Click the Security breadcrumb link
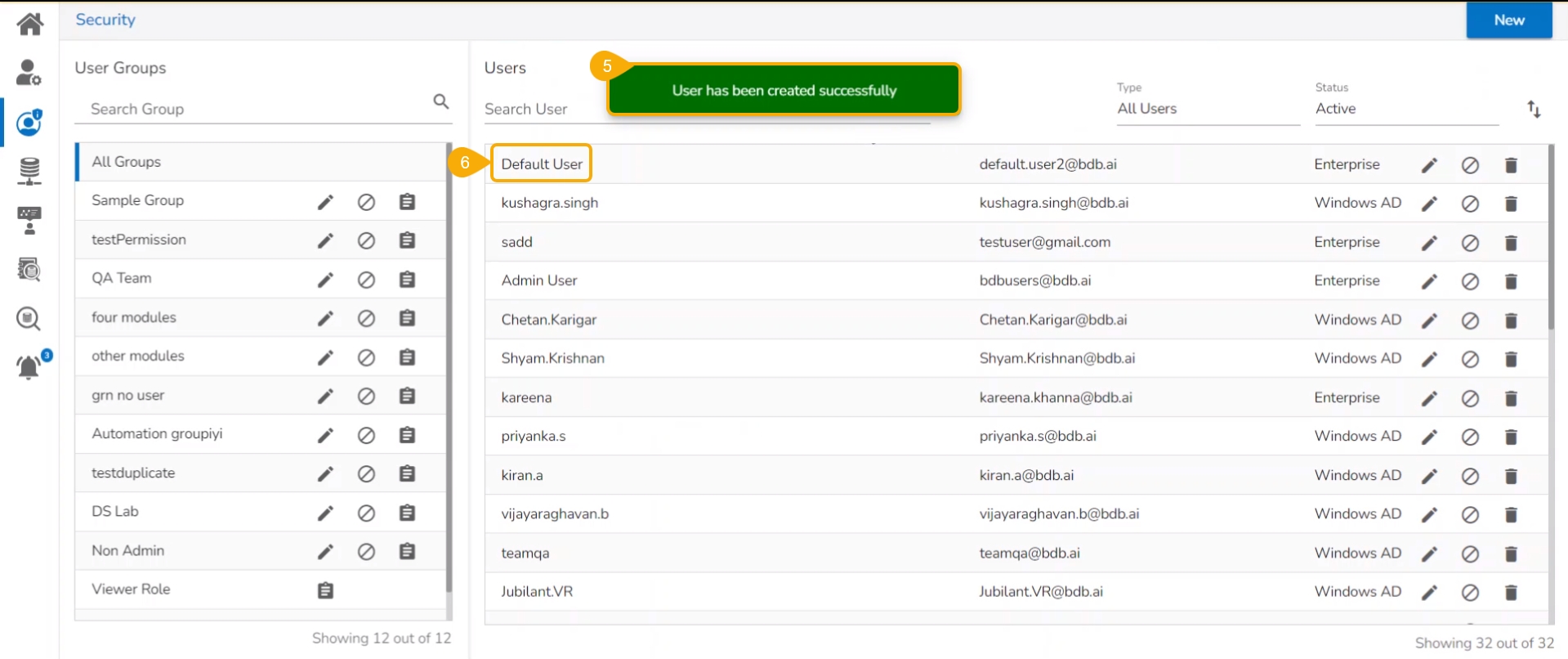Image resolution: width=1568 pixels, height=659 pixels. point(105,20)
